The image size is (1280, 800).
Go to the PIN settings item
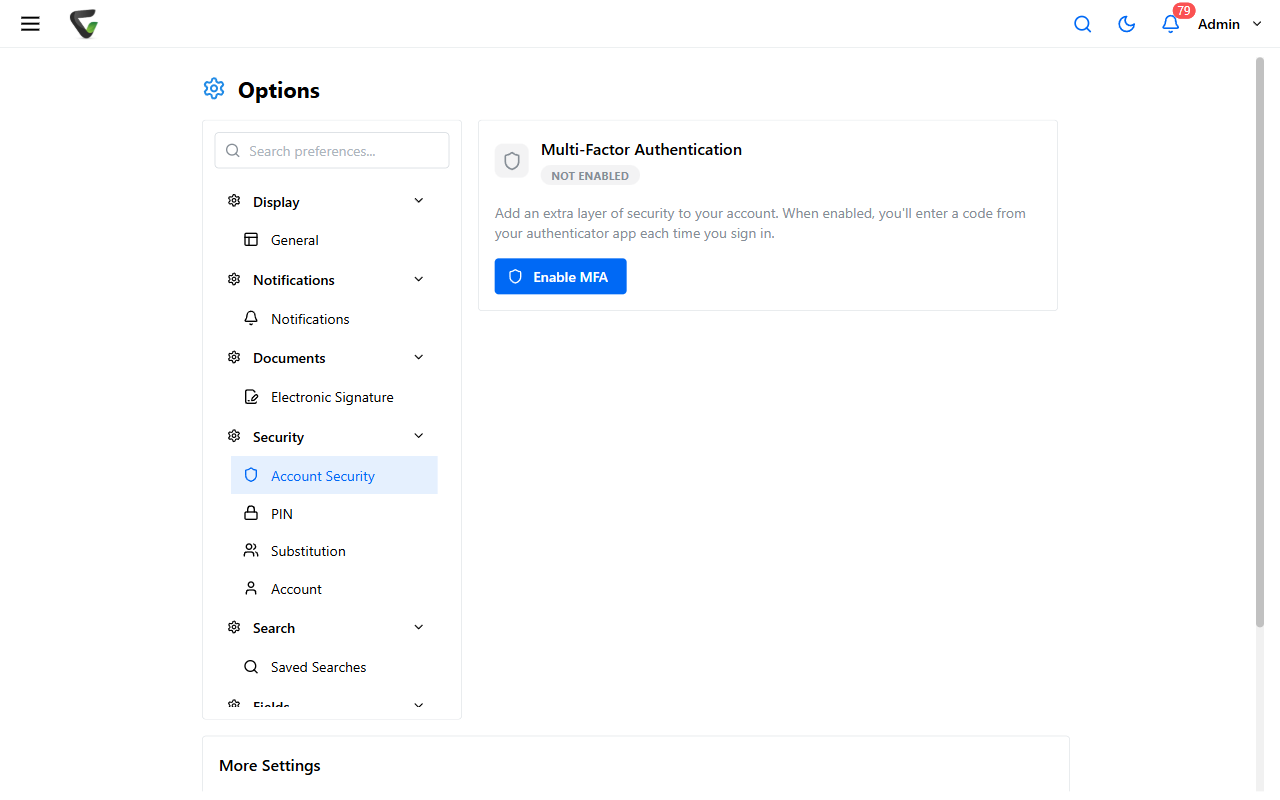coord(334,513)
